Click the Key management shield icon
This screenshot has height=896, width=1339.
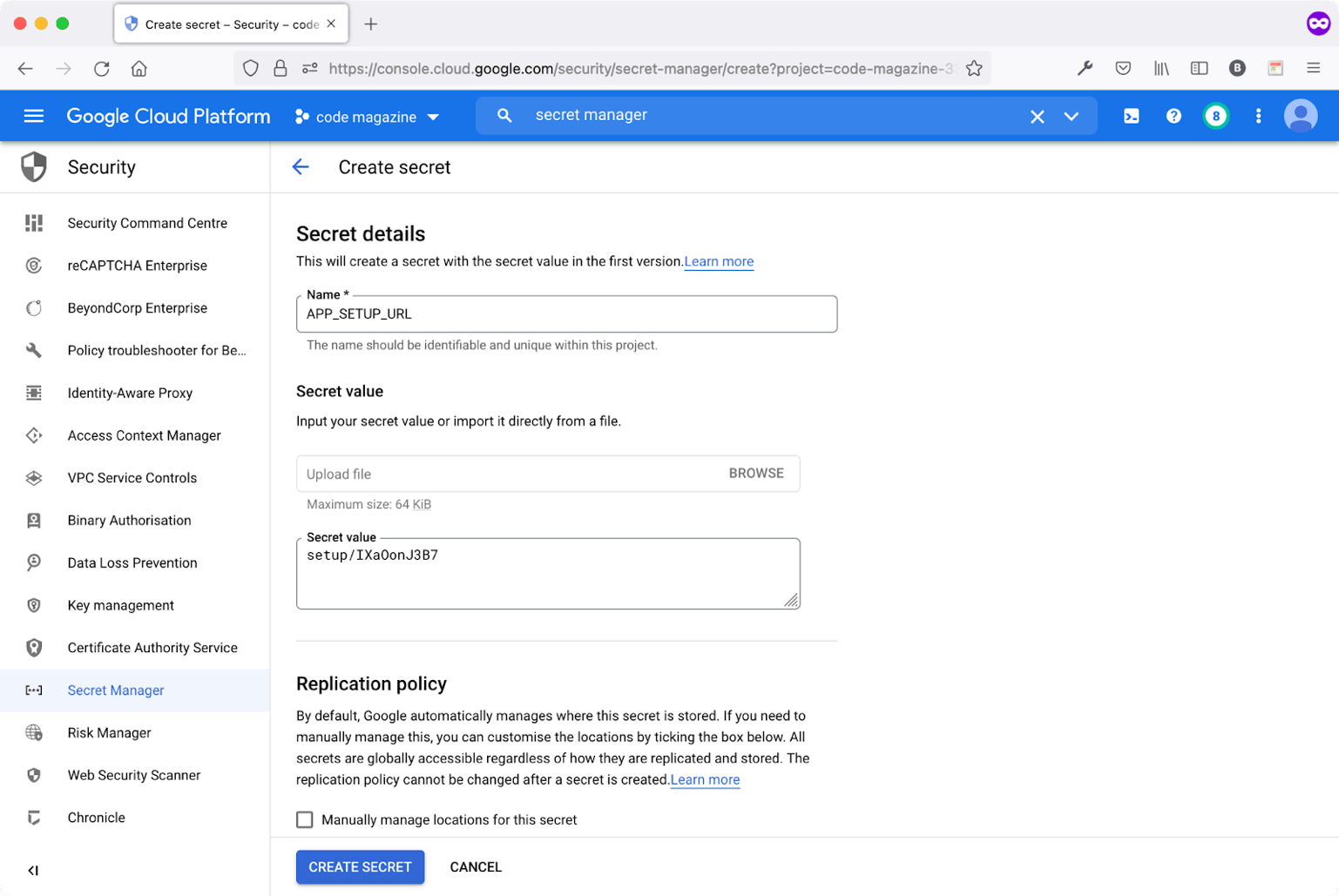tap(33, 605)
